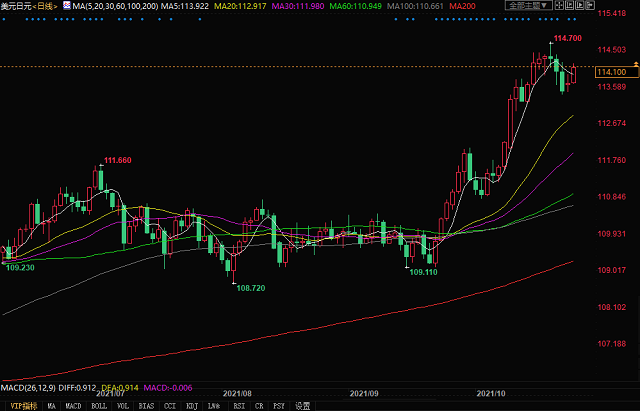Select the RSI indicator tab
Image resolution: width=640 pixels, height=411 pixels.
[239, 406]
